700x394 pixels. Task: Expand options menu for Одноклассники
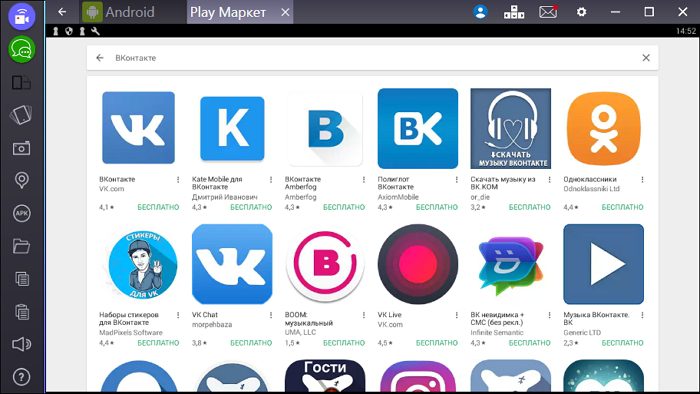pyautogui.click(x=642, y=180)
